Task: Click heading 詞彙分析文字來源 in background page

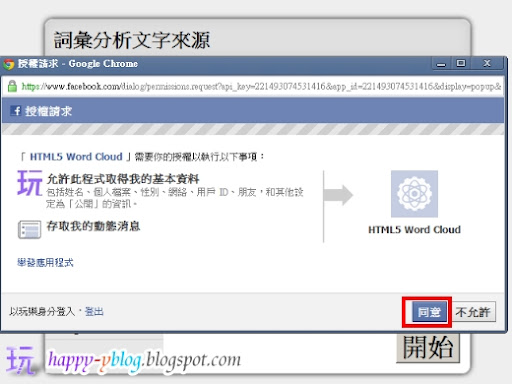Action: (x=132, y=40)
